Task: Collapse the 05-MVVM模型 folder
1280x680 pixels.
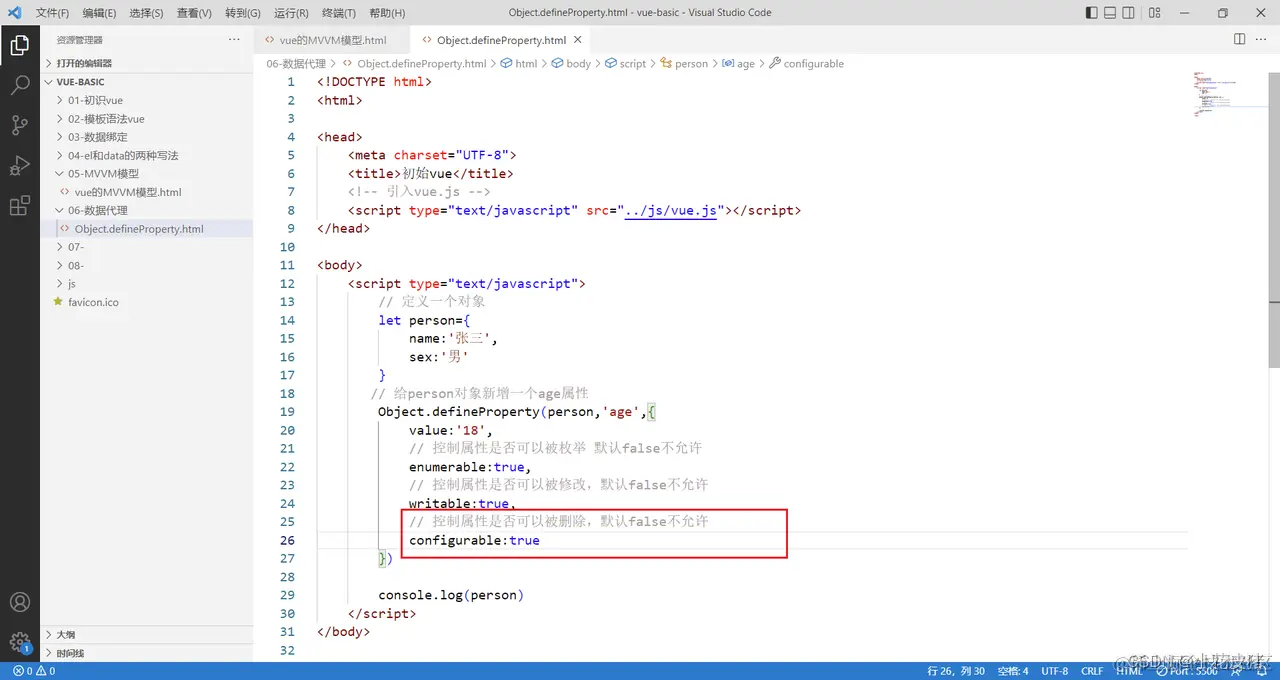Action: point(146,174)
